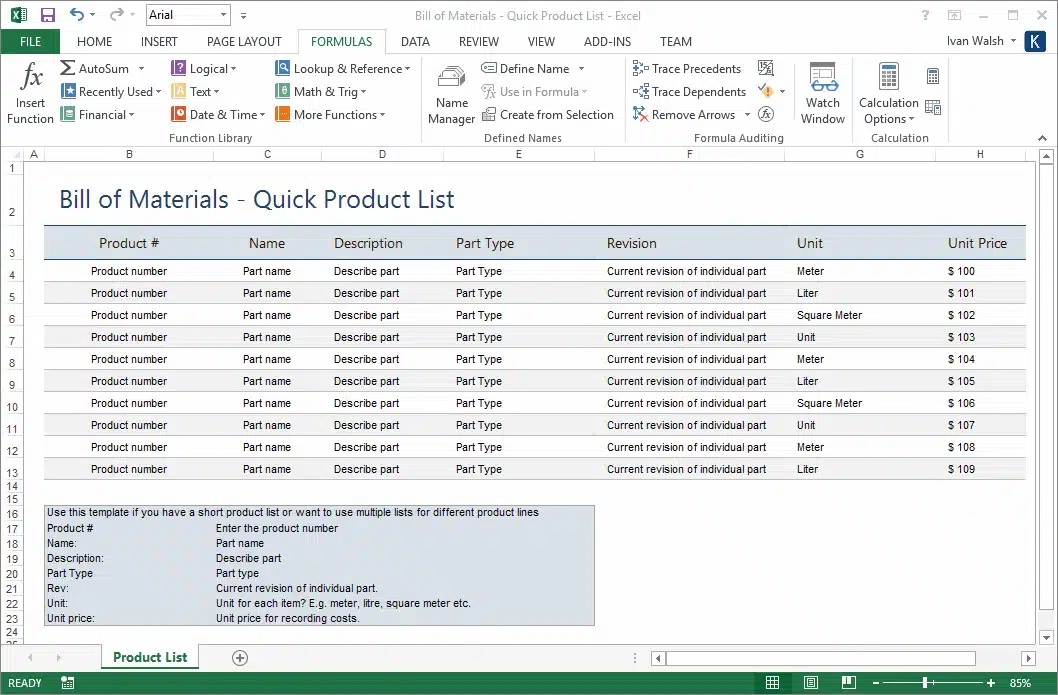Viewport: 1058px width, 695px height.
Task: Expand the Remove Arrows dropdown arrow
Action: tap(747, 114)
